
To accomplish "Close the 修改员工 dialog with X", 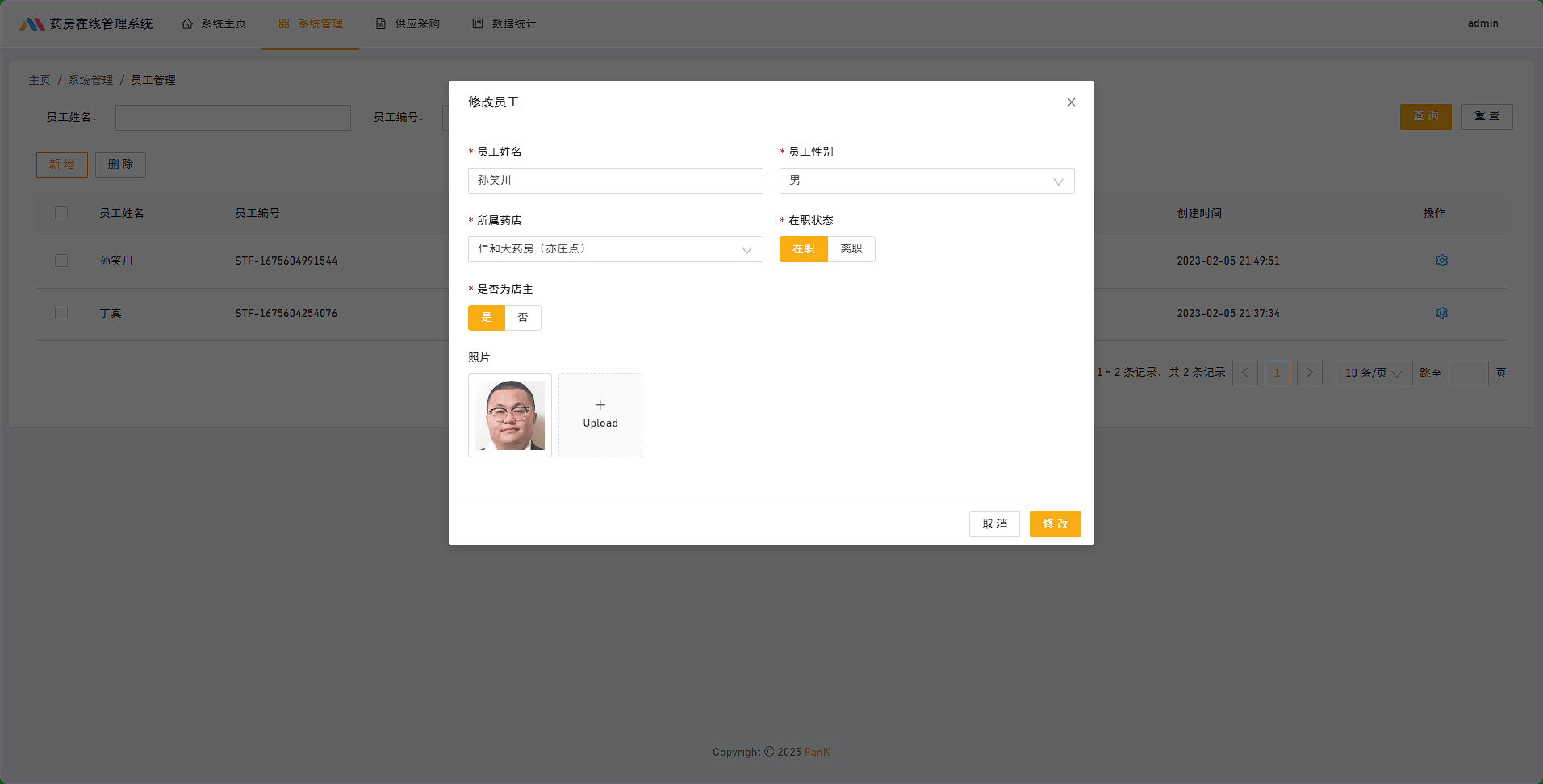I will 1071,102.
